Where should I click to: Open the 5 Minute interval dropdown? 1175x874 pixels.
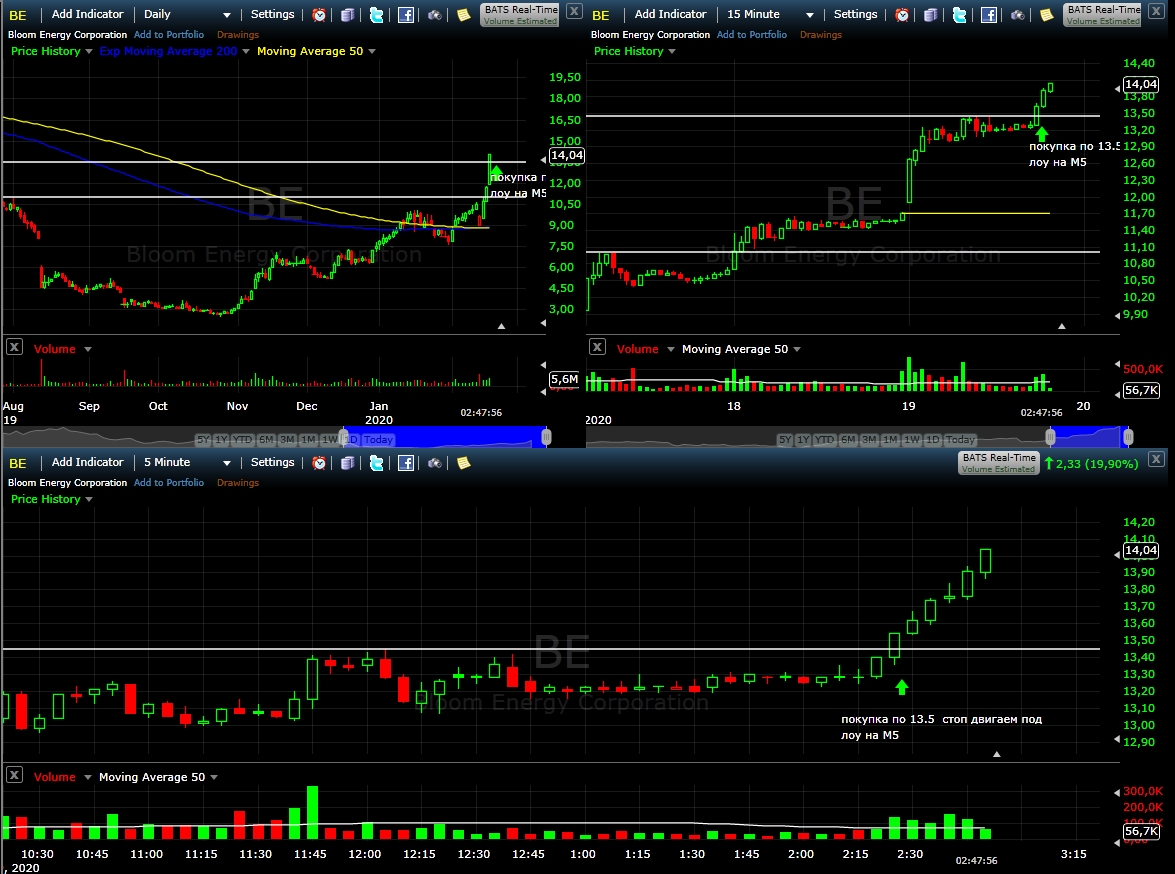point(187,462)
